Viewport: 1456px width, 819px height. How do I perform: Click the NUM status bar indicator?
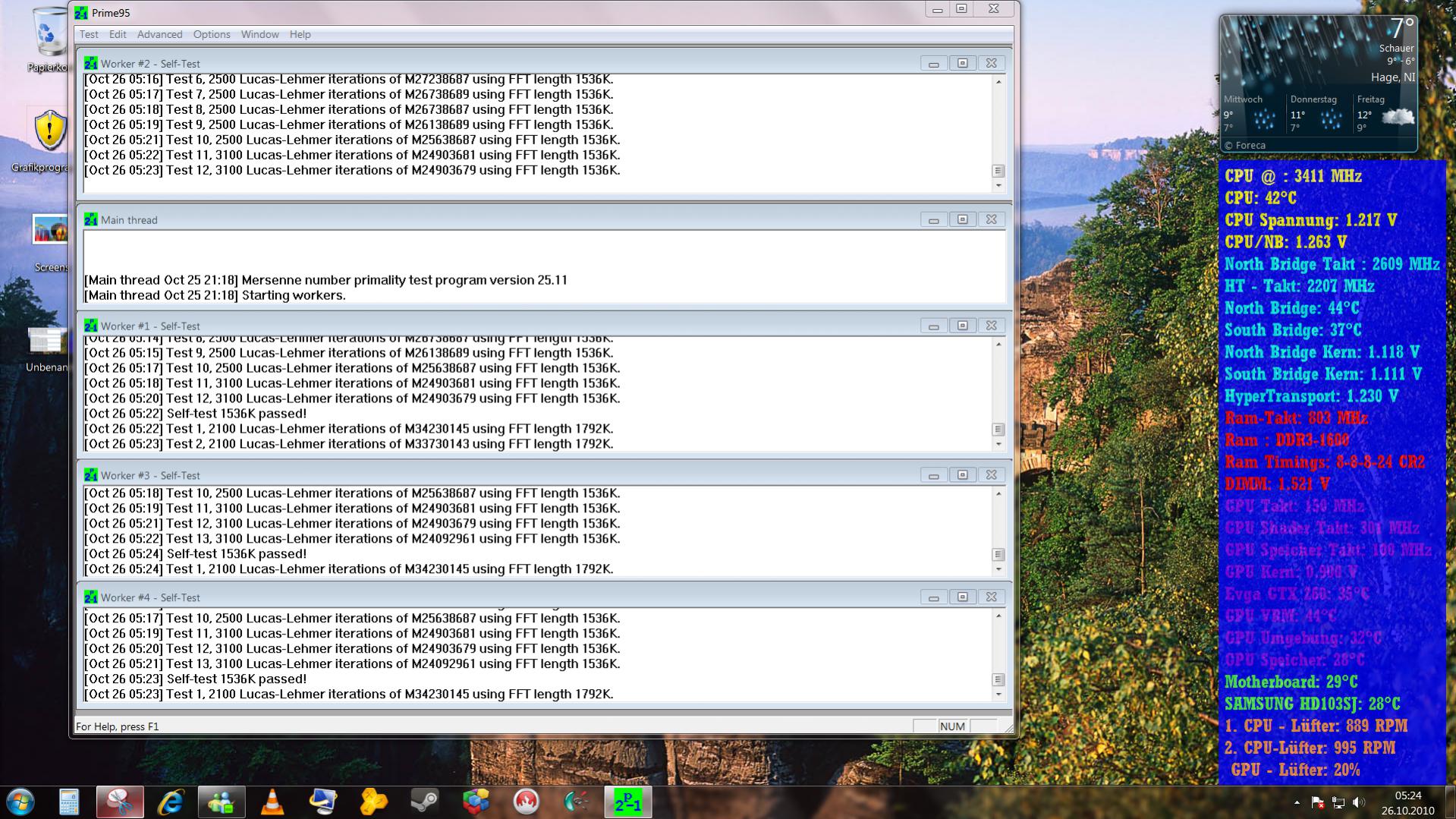click(x=952, y=726)
